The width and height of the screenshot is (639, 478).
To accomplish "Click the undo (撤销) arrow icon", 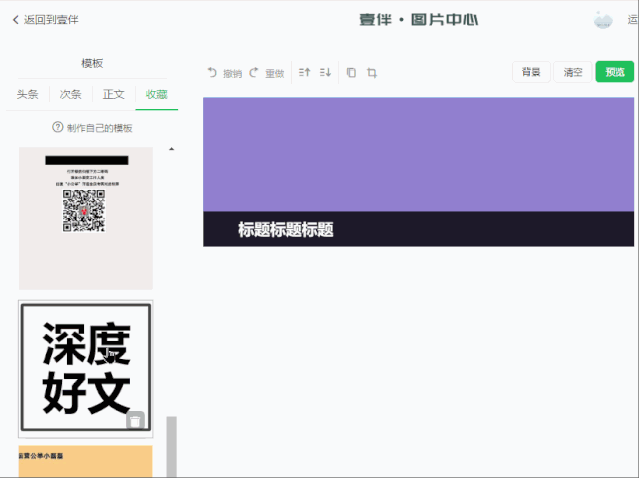I will tap(212, 73).
